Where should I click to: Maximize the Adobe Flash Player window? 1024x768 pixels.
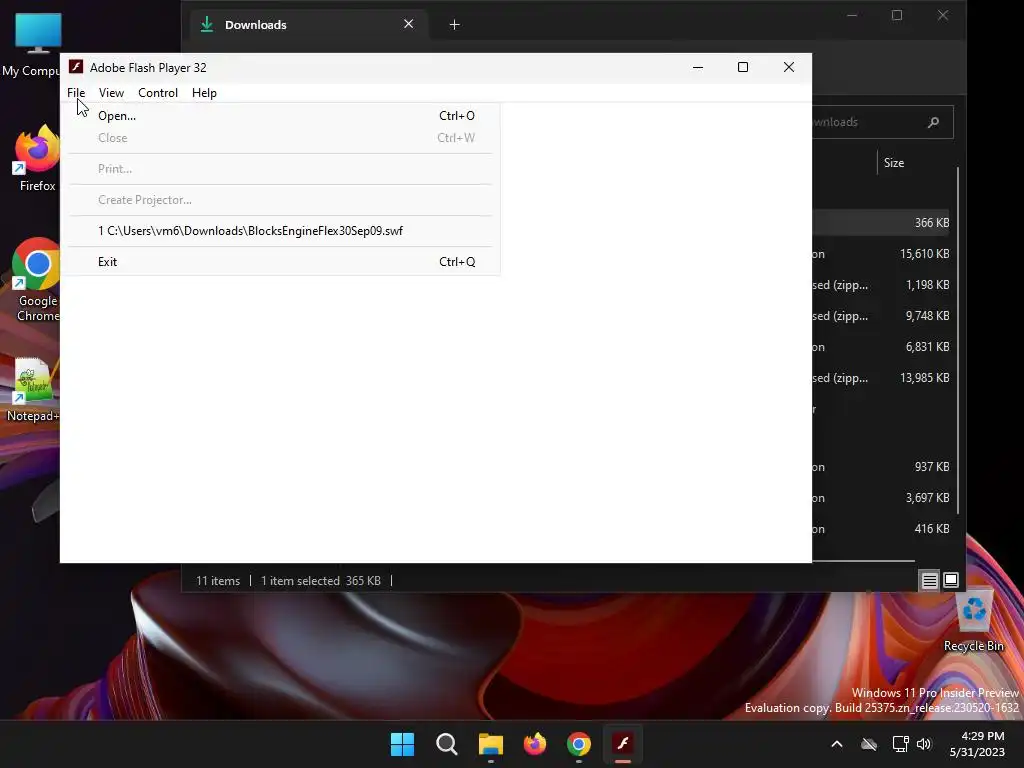click(743, 67)
